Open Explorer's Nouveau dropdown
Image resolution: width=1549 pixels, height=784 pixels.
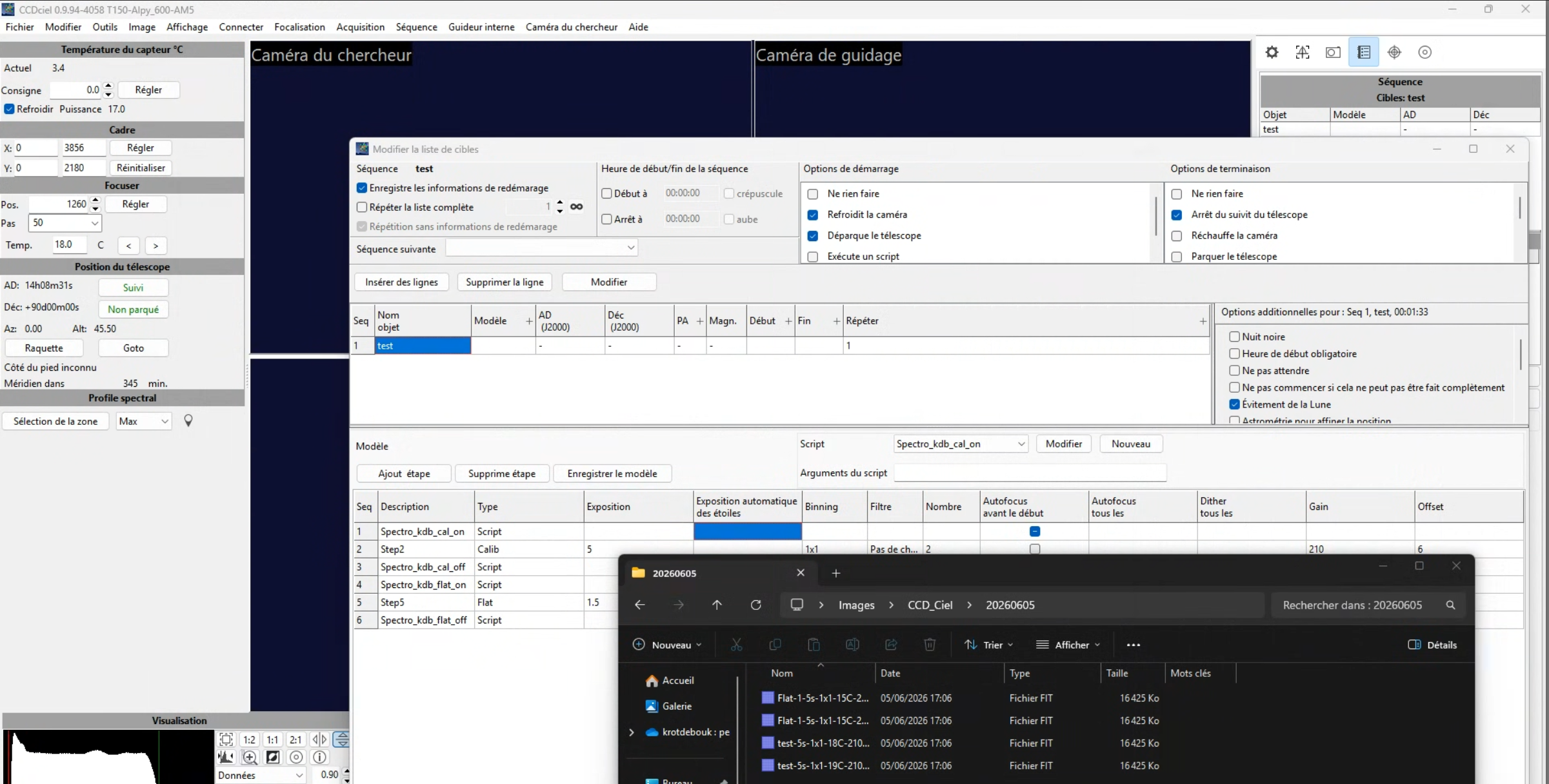(x=668, y=645)
